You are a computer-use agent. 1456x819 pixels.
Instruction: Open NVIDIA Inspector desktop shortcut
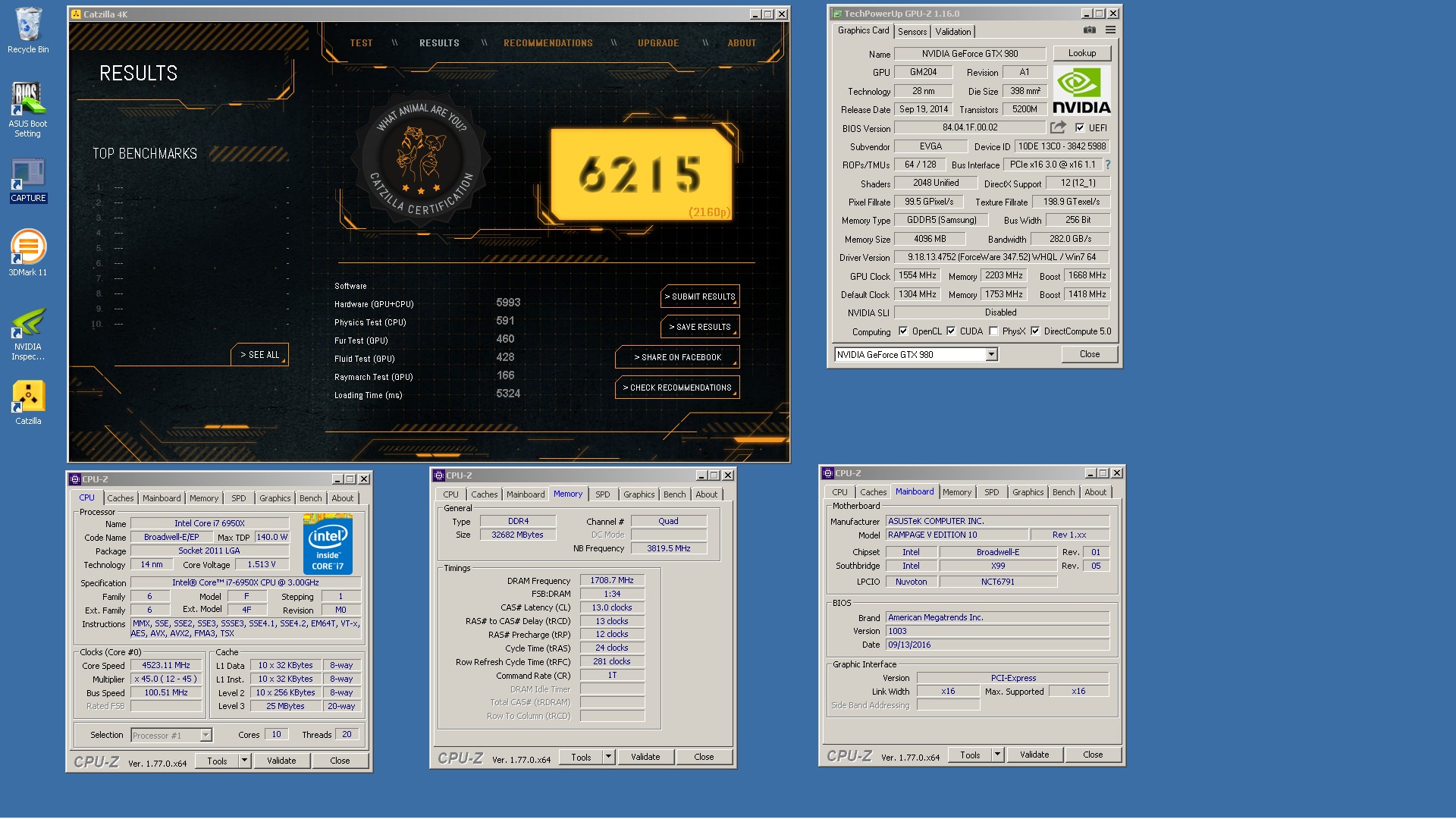coord(28,334)
